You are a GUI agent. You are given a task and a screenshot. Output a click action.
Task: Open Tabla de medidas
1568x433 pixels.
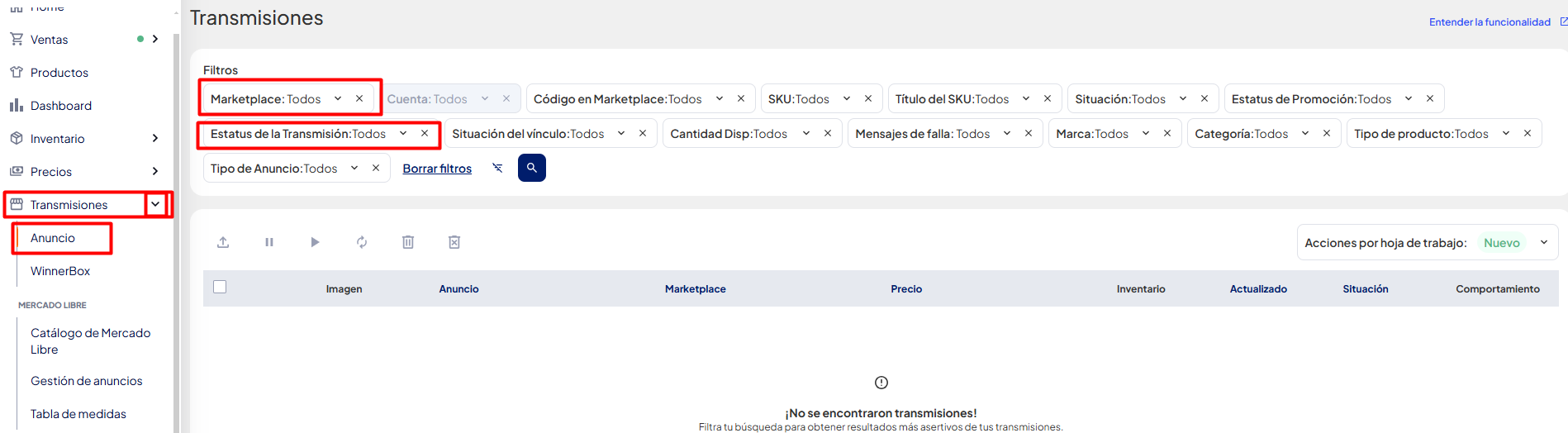(78, 414)
